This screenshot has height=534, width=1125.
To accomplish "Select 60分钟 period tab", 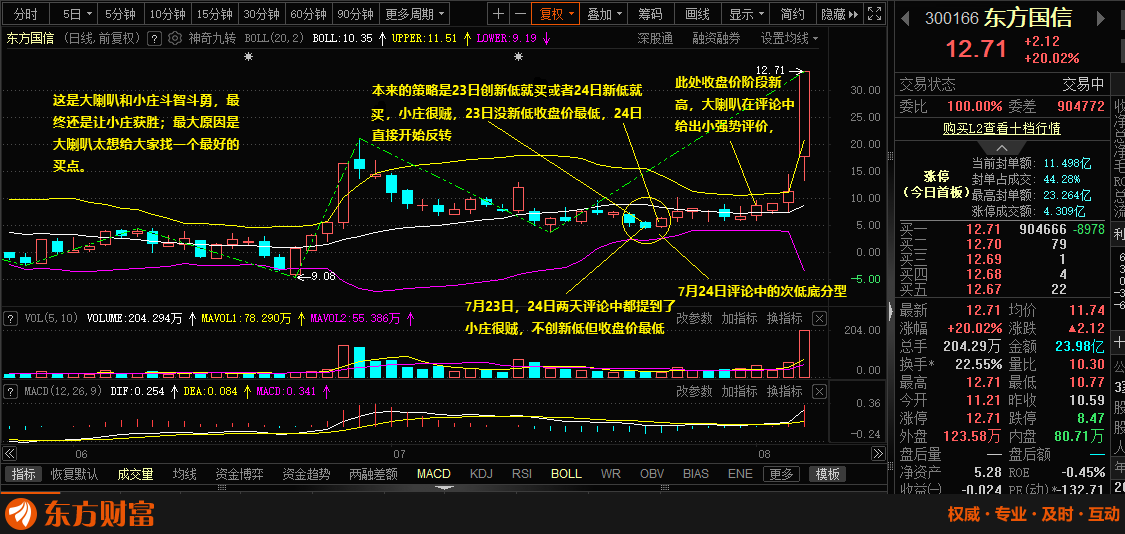I will (309, 13).
